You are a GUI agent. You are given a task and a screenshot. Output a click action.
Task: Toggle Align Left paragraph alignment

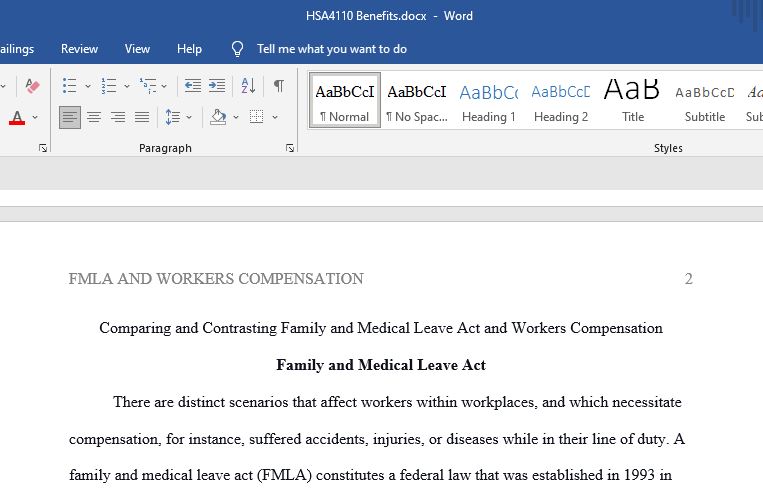[x=70, y=117]
